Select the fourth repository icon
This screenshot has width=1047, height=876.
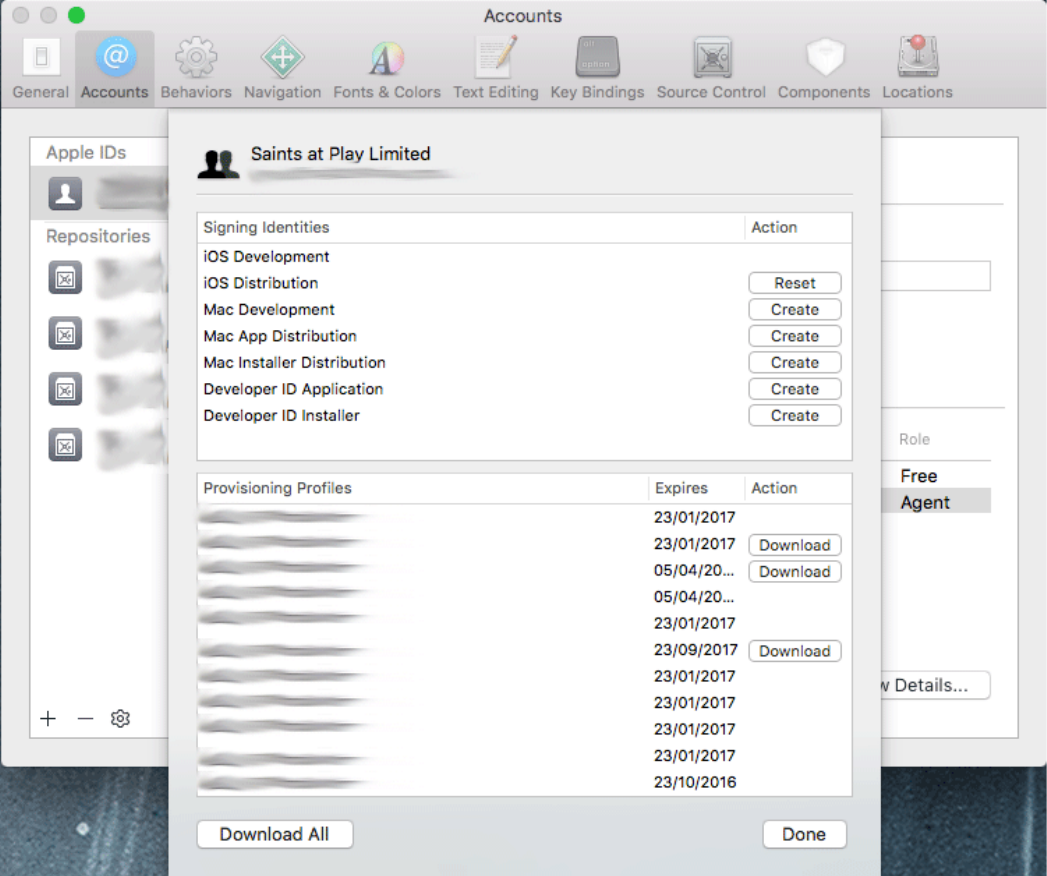(x=65, y=445)
